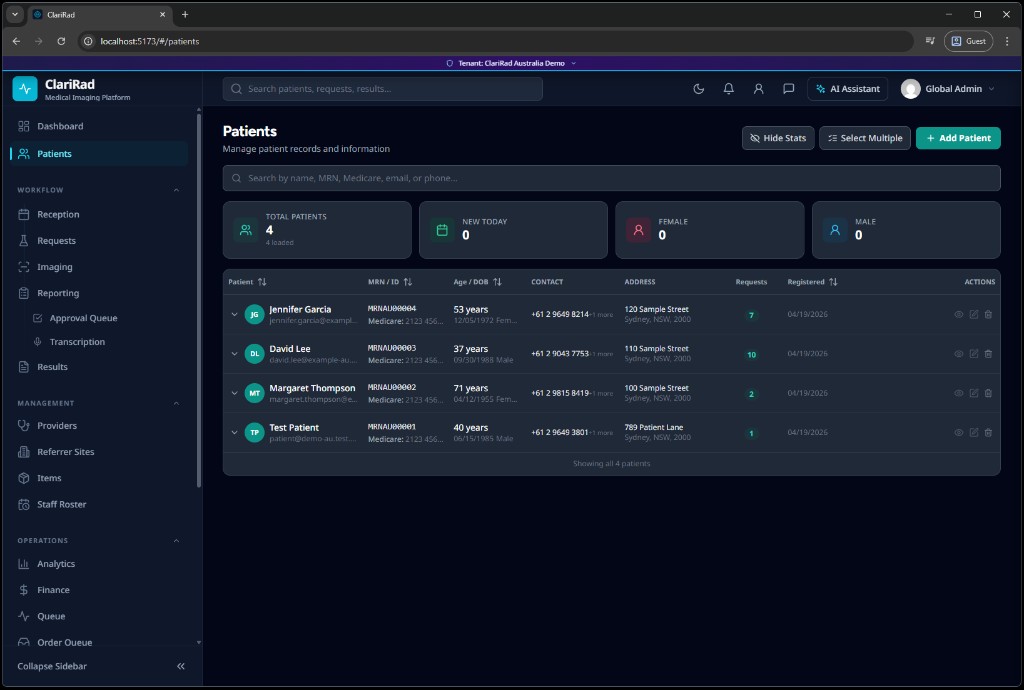This screenshot has height=690, width=1024.
Task: Open the AI Assistant
Action: pyautogui.click(x=847, y=89)
